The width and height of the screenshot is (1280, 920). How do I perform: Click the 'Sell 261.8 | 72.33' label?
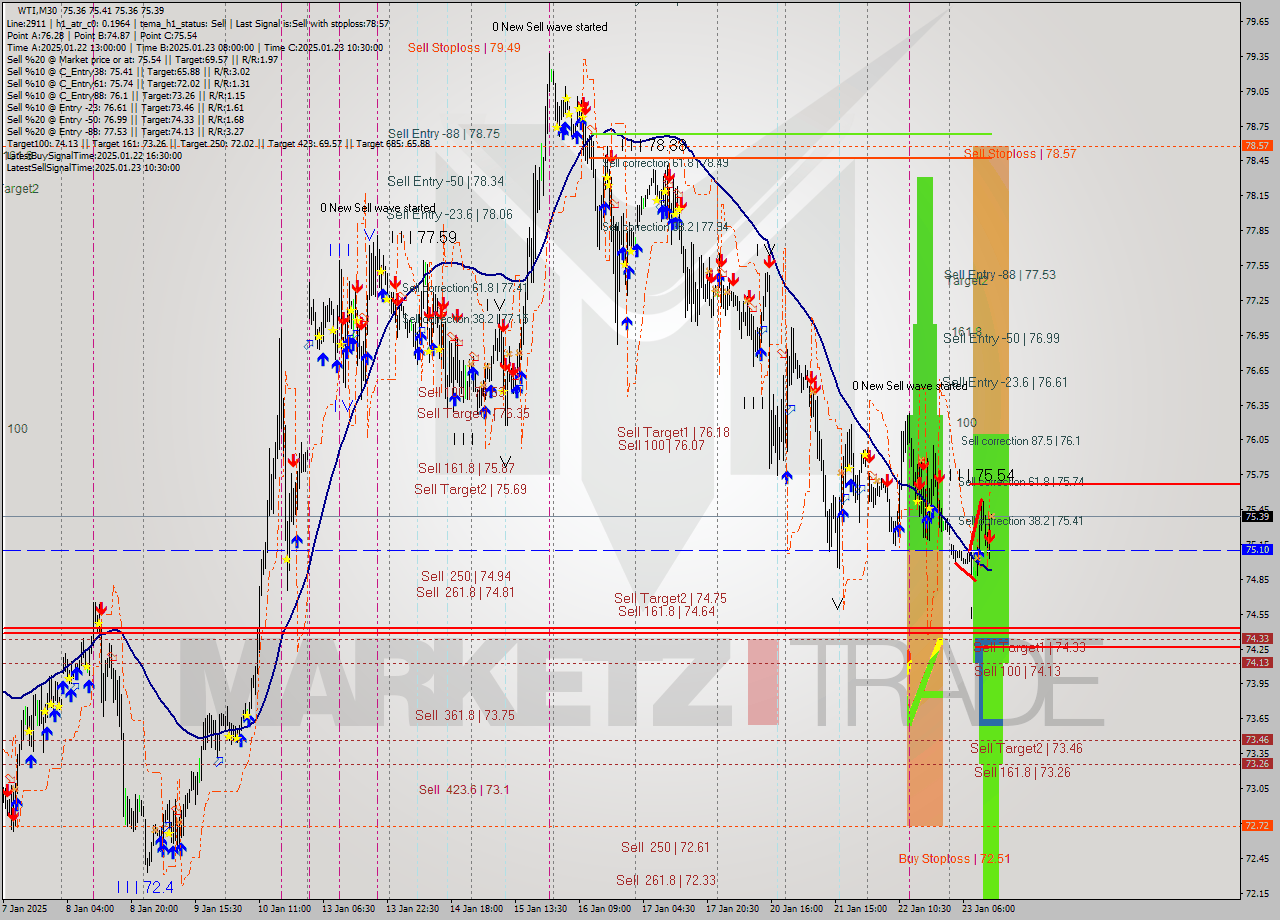pos(666,880)
